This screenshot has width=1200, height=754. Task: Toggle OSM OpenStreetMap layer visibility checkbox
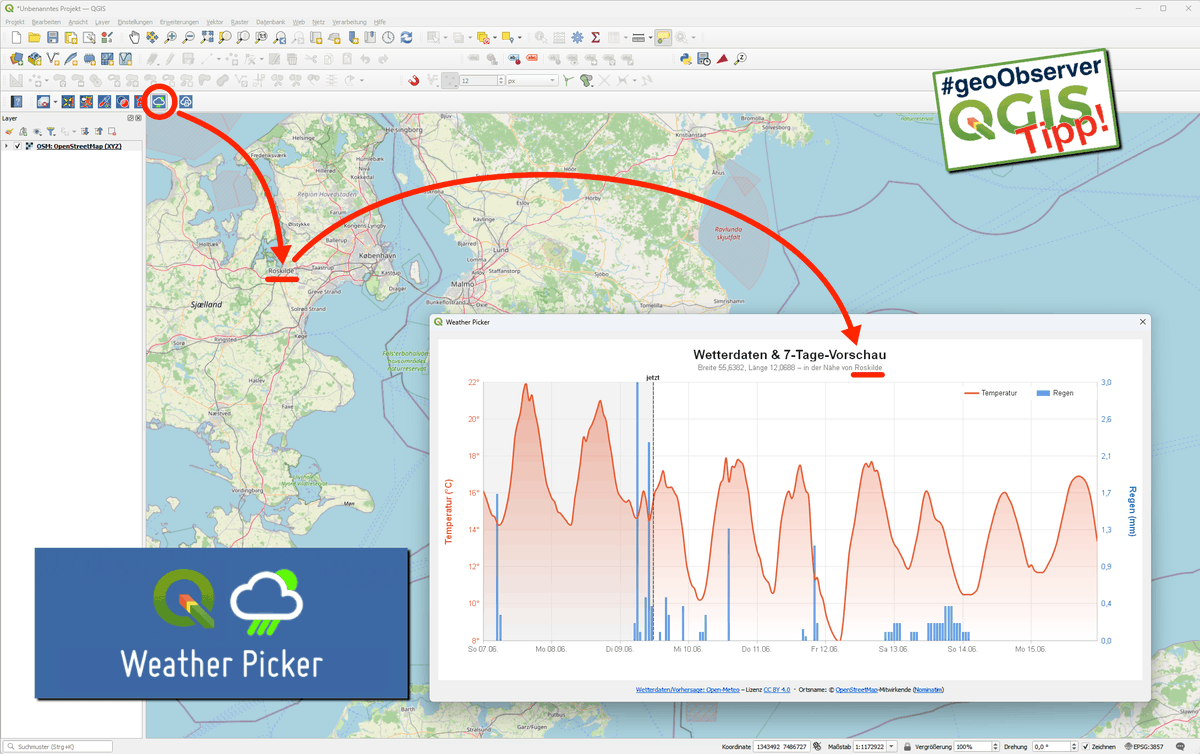(x=17, y=146)
